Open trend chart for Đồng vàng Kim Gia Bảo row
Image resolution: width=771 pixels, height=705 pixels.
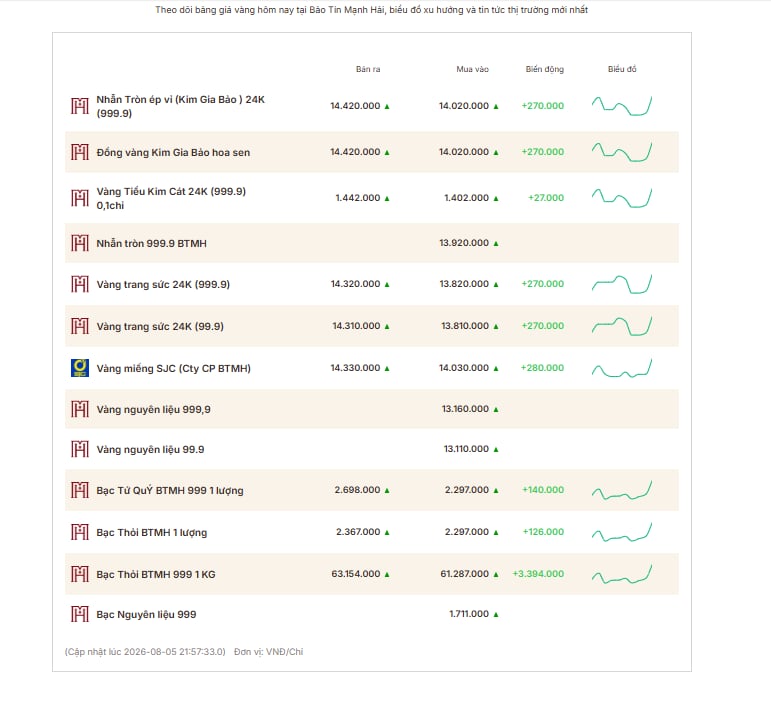coord(622,152)
